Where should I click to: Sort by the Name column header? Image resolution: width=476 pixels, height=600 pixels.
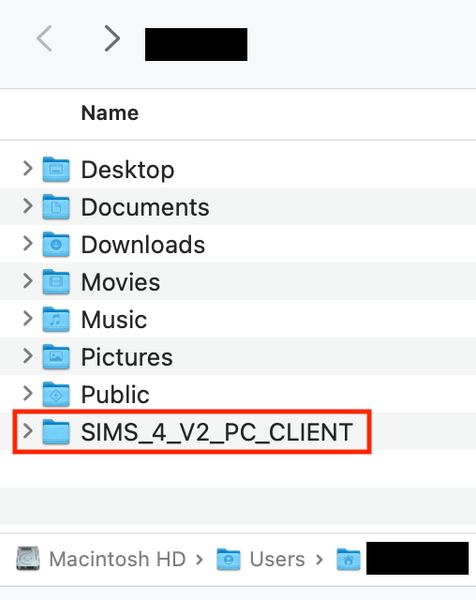pyautogui.click(x=110, y=113)
